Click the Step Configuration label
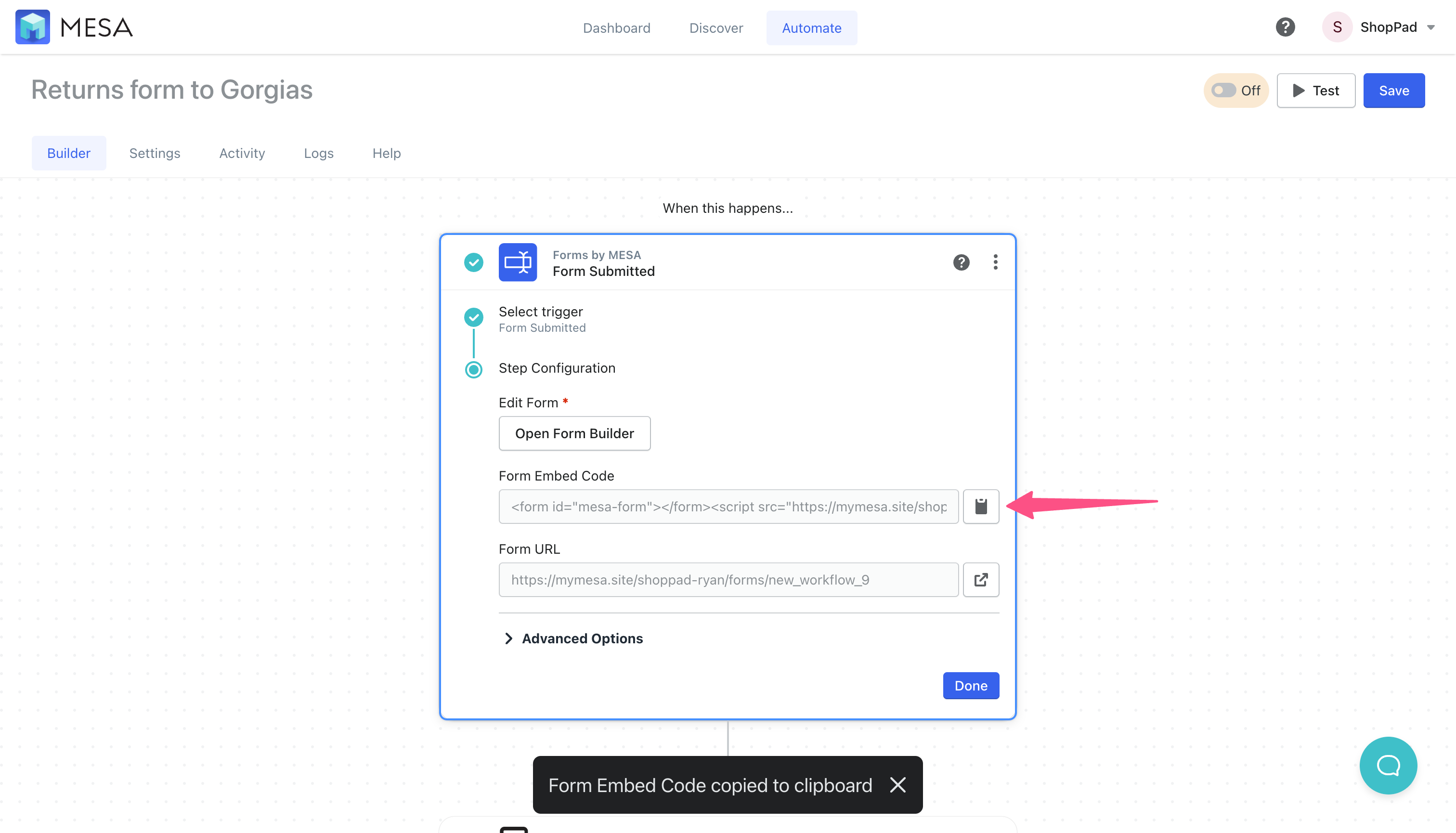Image resolution: width=1456 pixels, height=833 pixels. pos(557,368)
